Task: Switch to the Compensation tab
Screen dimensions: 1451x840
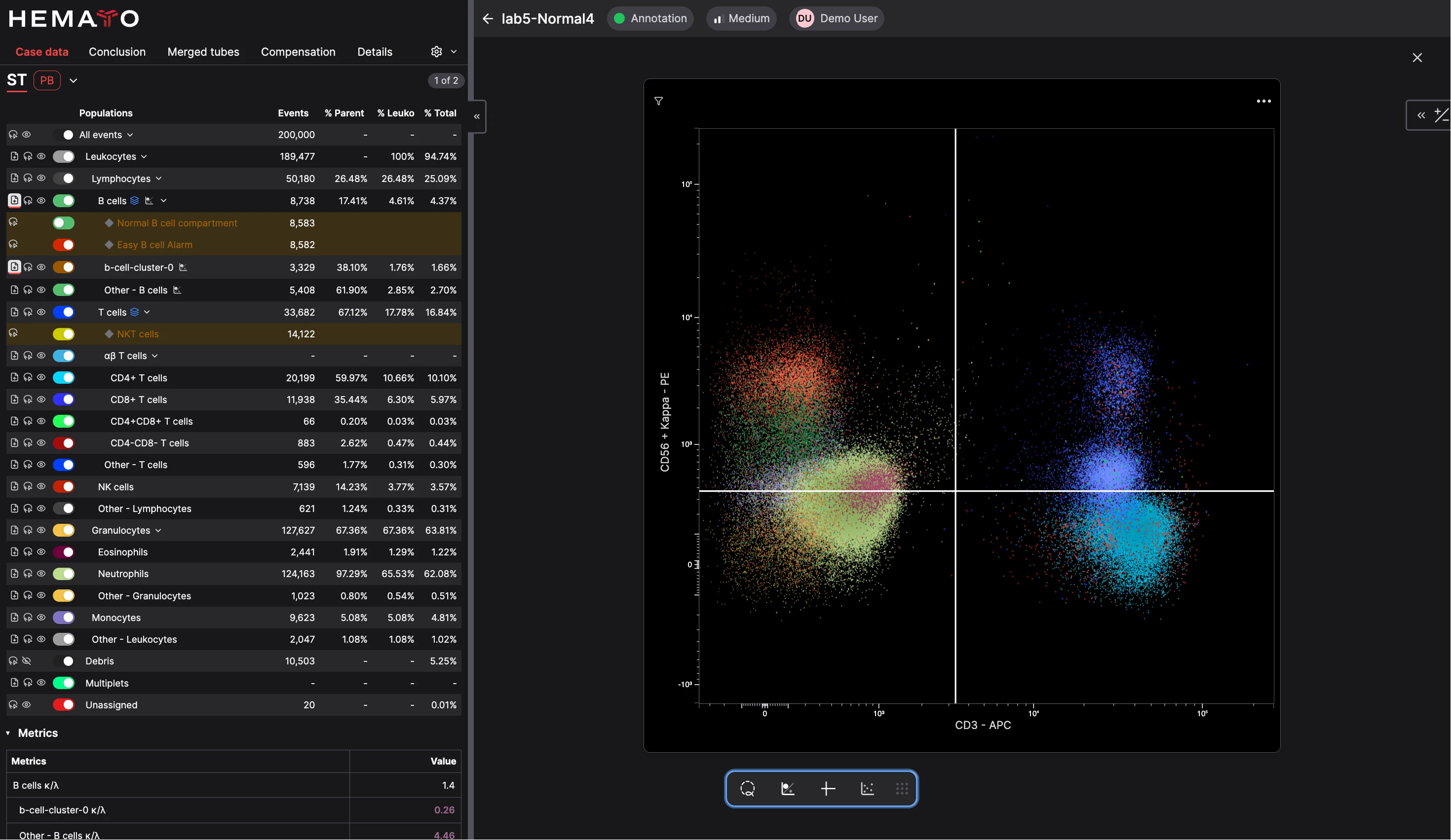Action: coord(298,52)
